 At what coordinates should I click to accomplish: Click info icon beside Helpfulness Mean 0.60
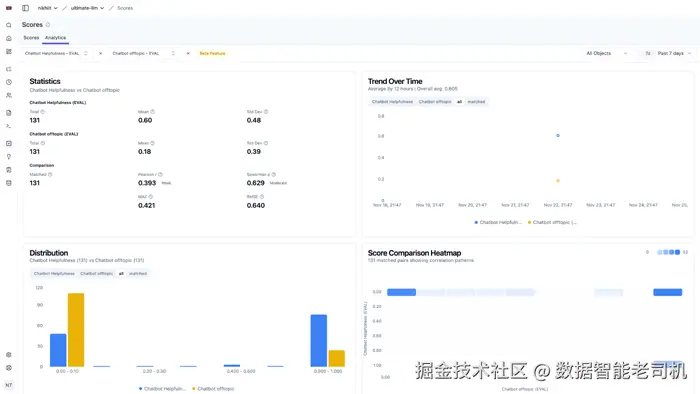pyautogui.click(x=153, y=112)
